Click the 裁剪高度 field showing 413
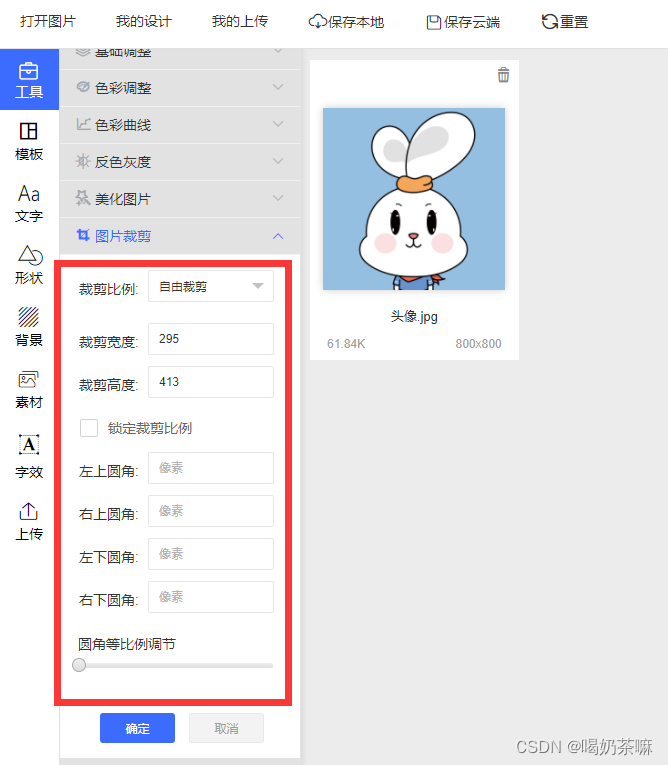The image size is (668, 765). (x=211, y=382)
